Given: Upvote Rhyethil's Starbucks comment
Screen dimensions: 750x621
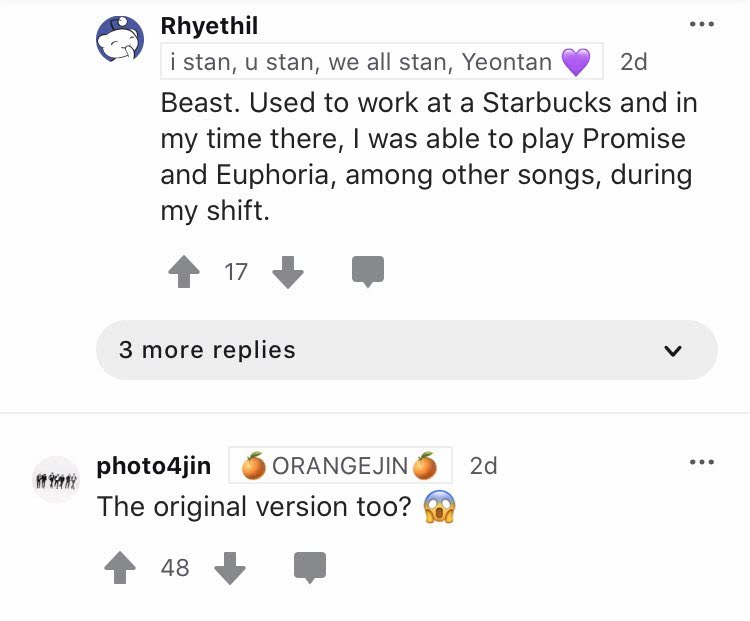Looking at the screenshot, I should [182, 272].
